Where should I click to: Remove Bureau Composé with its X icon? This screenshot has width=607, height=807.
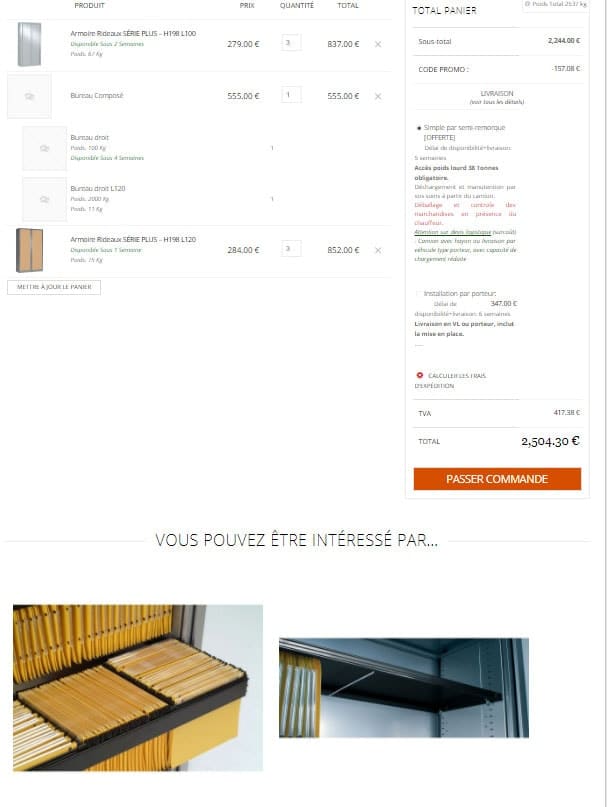click(378, 96)
